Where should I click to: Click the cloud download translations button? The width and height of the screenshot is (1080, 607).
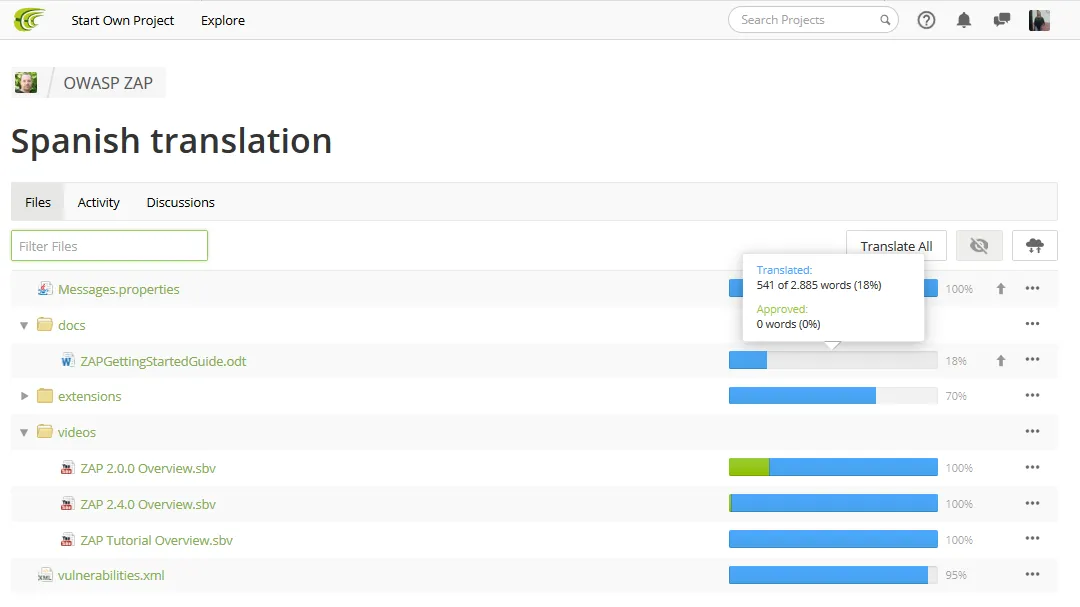(1035, 245)
